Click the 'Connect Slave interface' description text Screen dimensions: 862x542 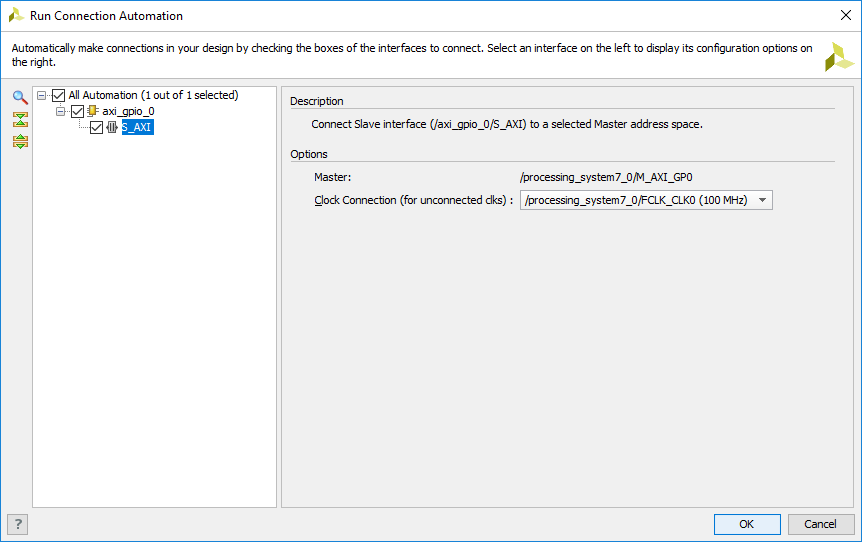507,125
